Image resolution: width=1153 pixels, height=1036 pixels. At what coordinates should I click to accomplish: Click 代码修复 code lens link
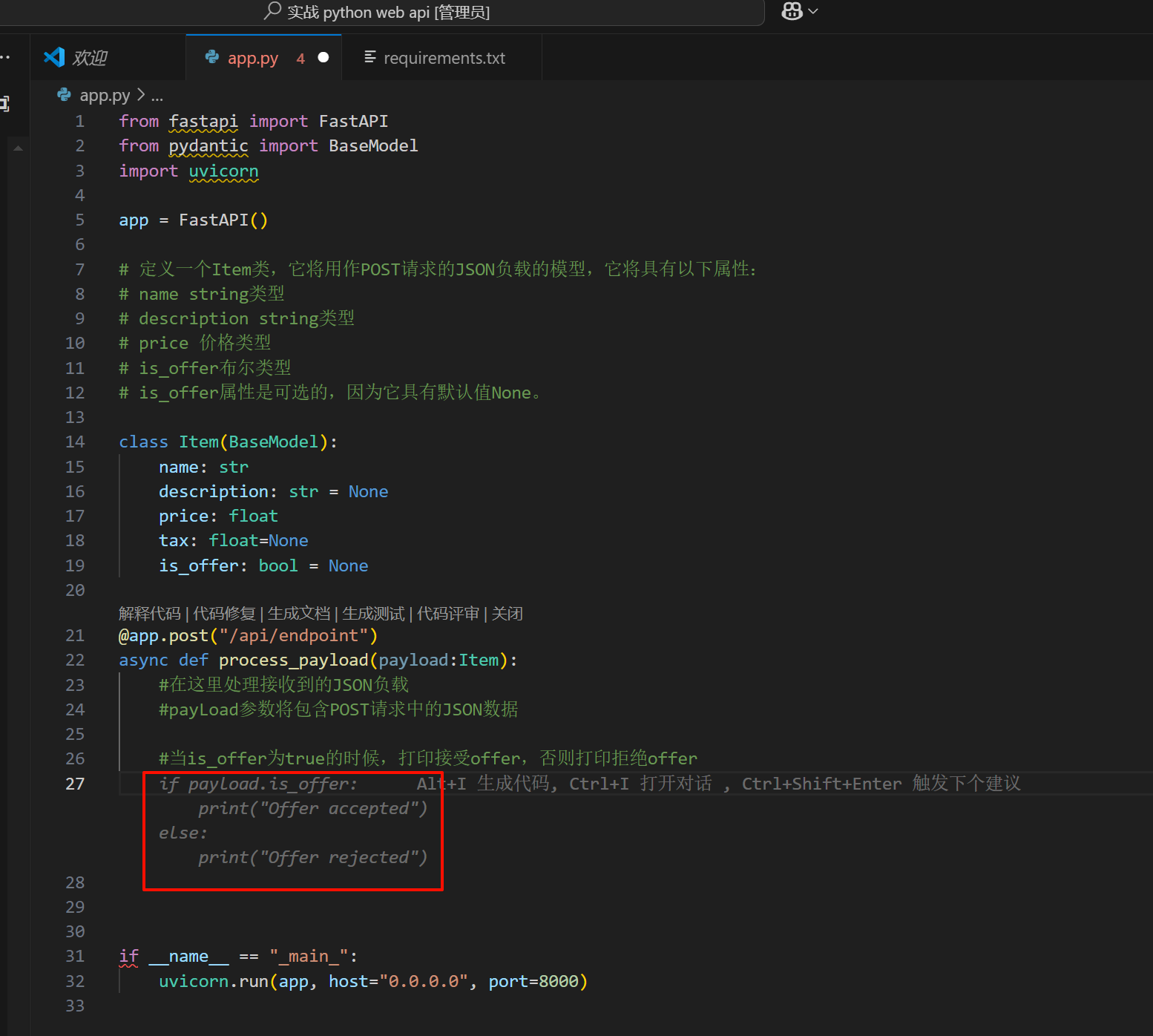click(x=224, y=614)
